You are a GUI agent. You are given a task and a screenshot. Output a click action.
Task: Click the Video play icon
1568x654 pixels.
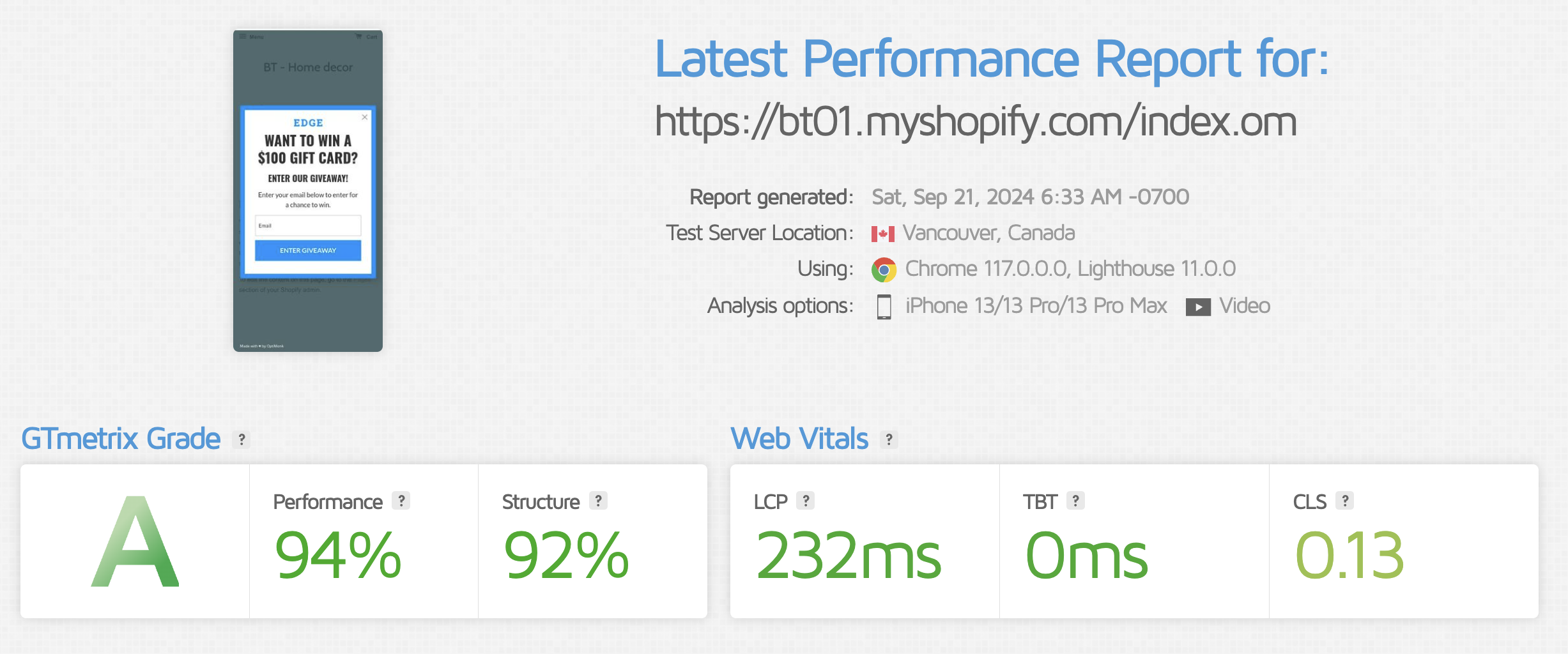tap(1198, 307)
